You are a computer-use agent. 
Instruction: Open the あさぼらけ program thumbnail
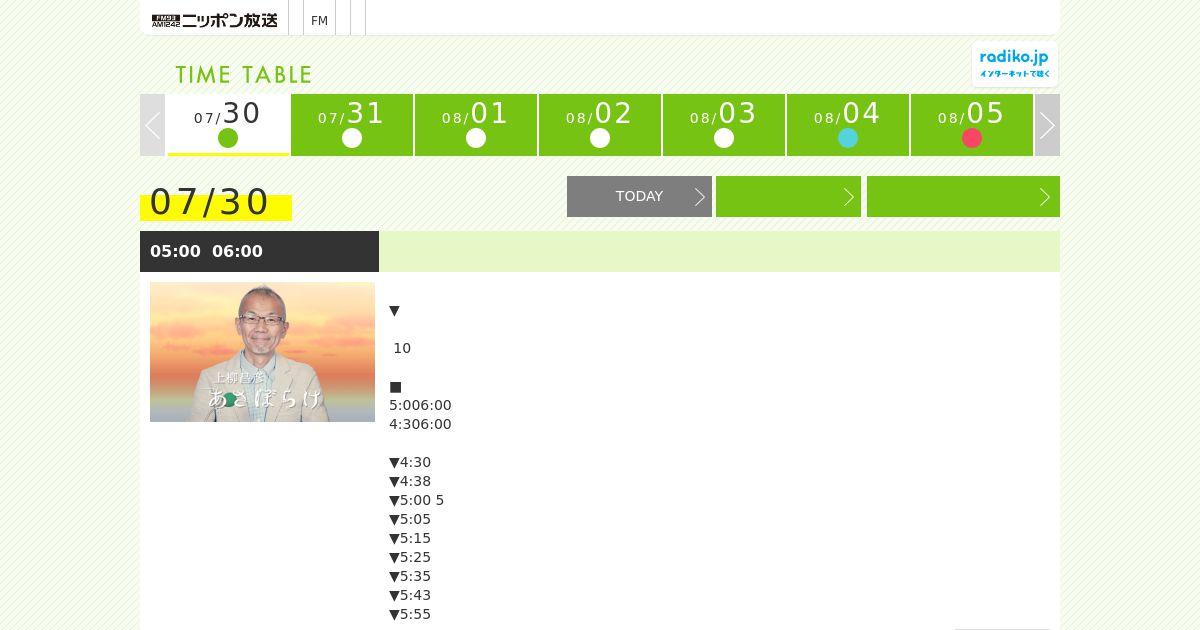(x=262, y=352)
